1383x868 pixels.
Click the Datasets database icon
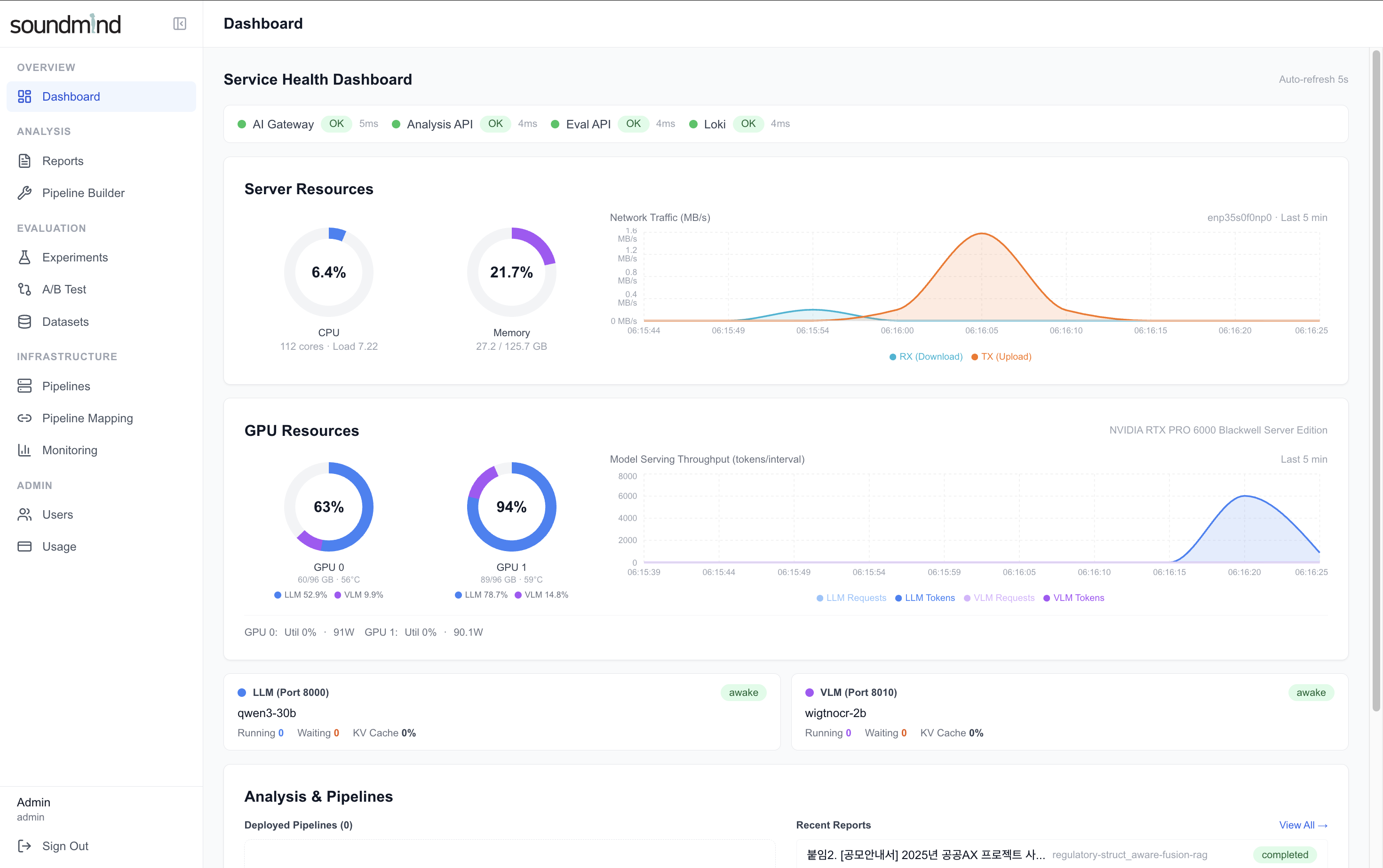[24, 322]
